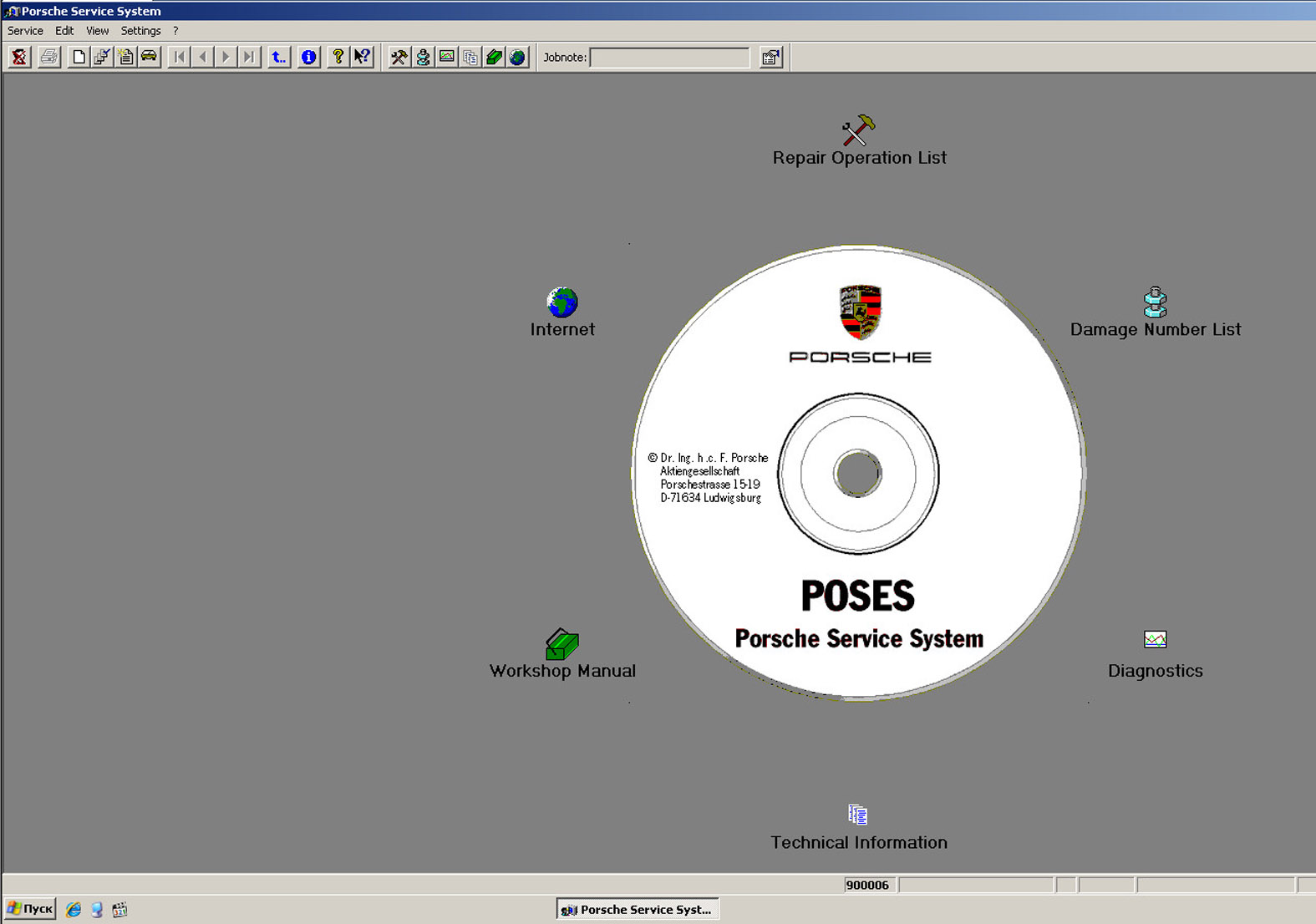Launch the green Workshop Manual icon
1316x924 pixels.
[x=561, y=644]
